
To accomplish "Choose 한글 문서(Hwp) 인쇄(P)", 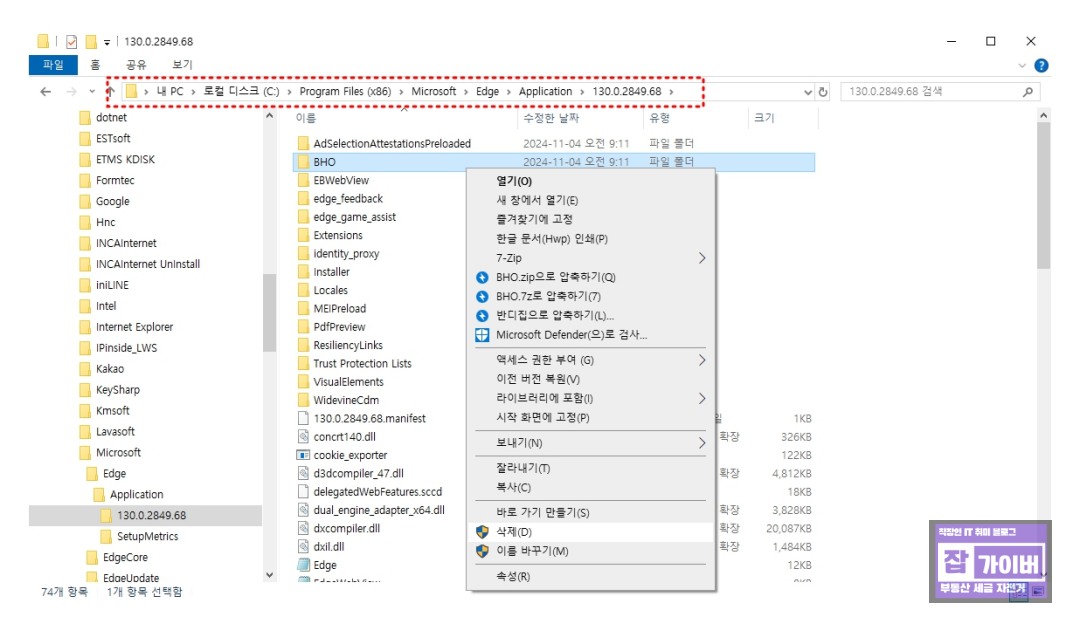I will tap(591, 239).
